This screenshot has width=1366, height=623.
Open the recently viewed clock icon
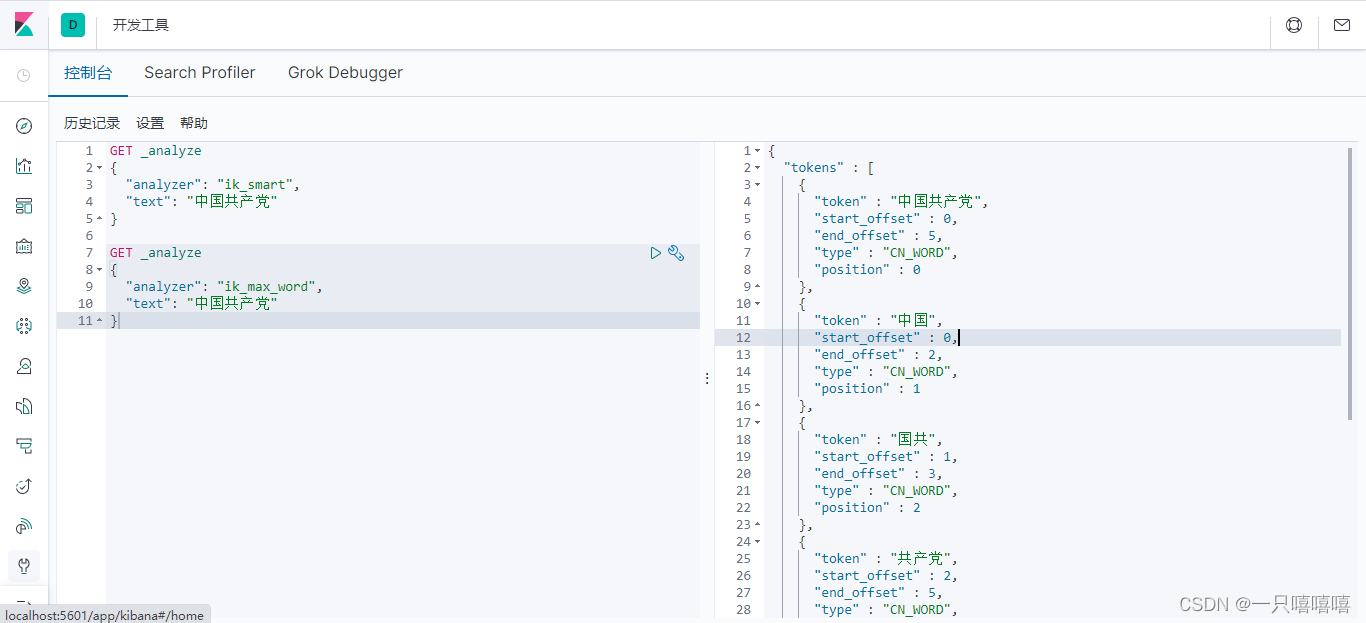24,75
